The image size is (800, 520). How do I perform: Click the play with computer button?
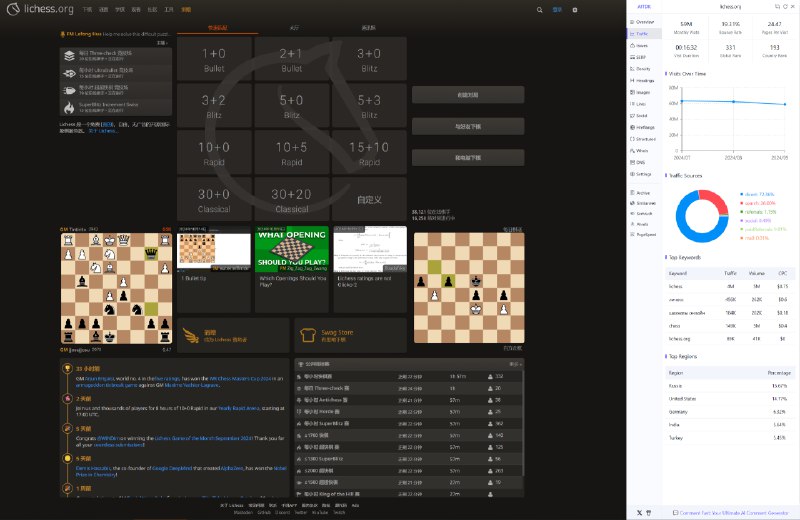click(x=468, y=158)
